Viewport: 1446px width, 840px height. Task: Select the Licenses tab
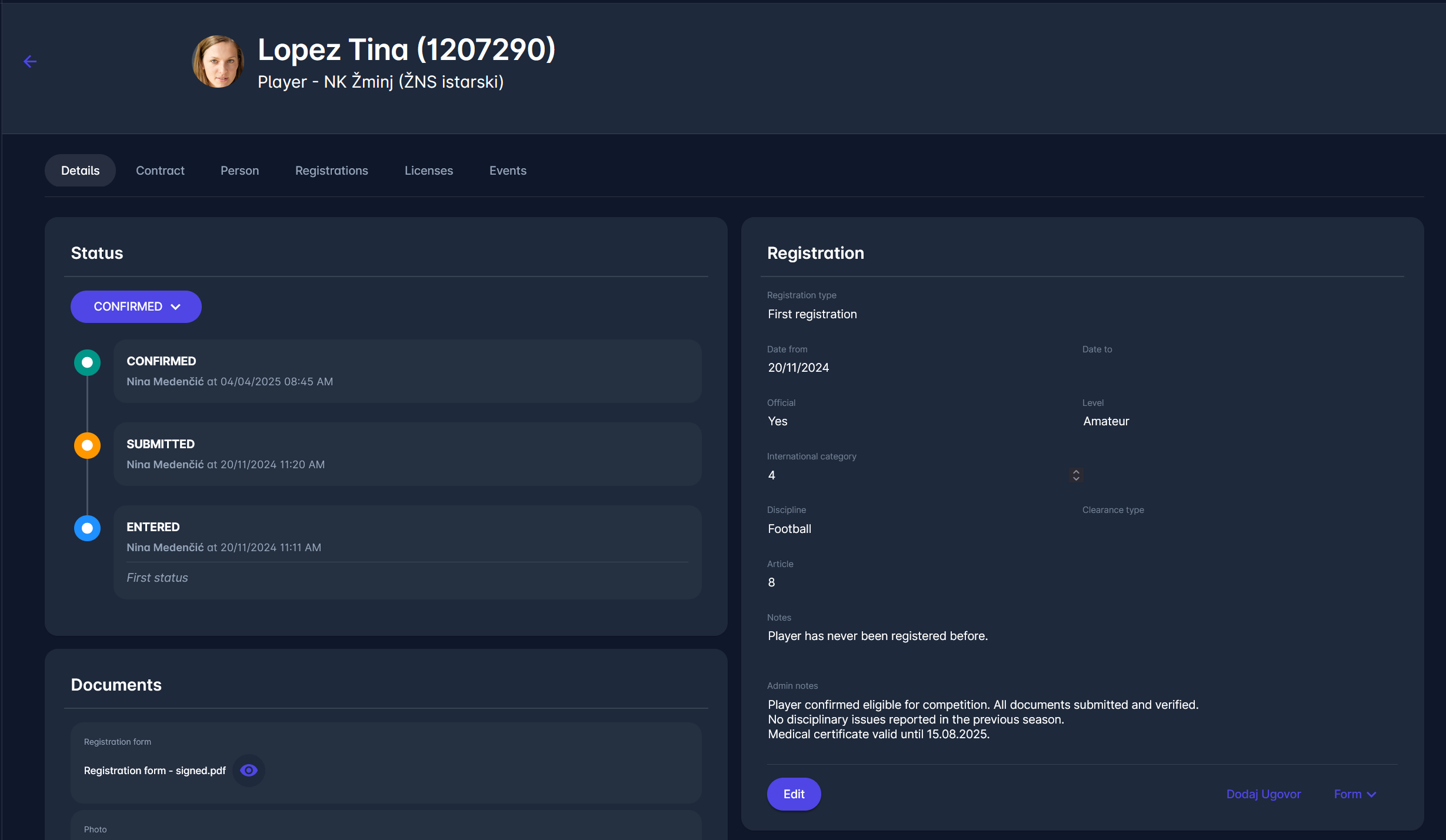(428, 171)
